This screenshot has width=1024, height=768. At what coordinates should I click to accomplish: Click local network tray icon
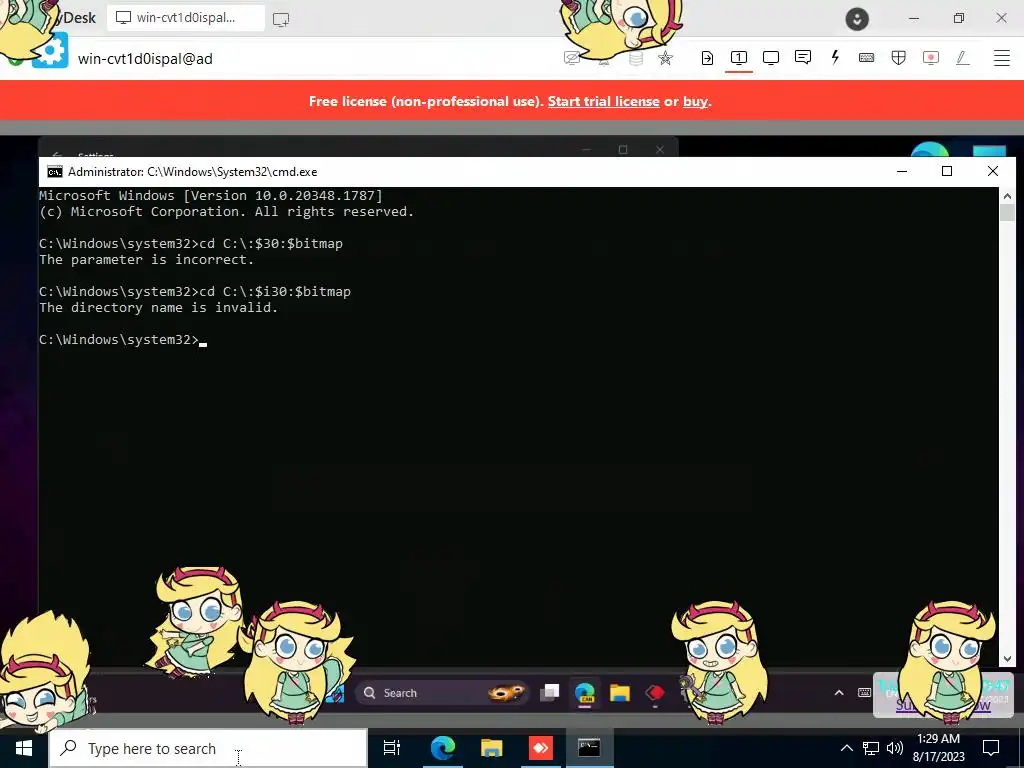871,748
